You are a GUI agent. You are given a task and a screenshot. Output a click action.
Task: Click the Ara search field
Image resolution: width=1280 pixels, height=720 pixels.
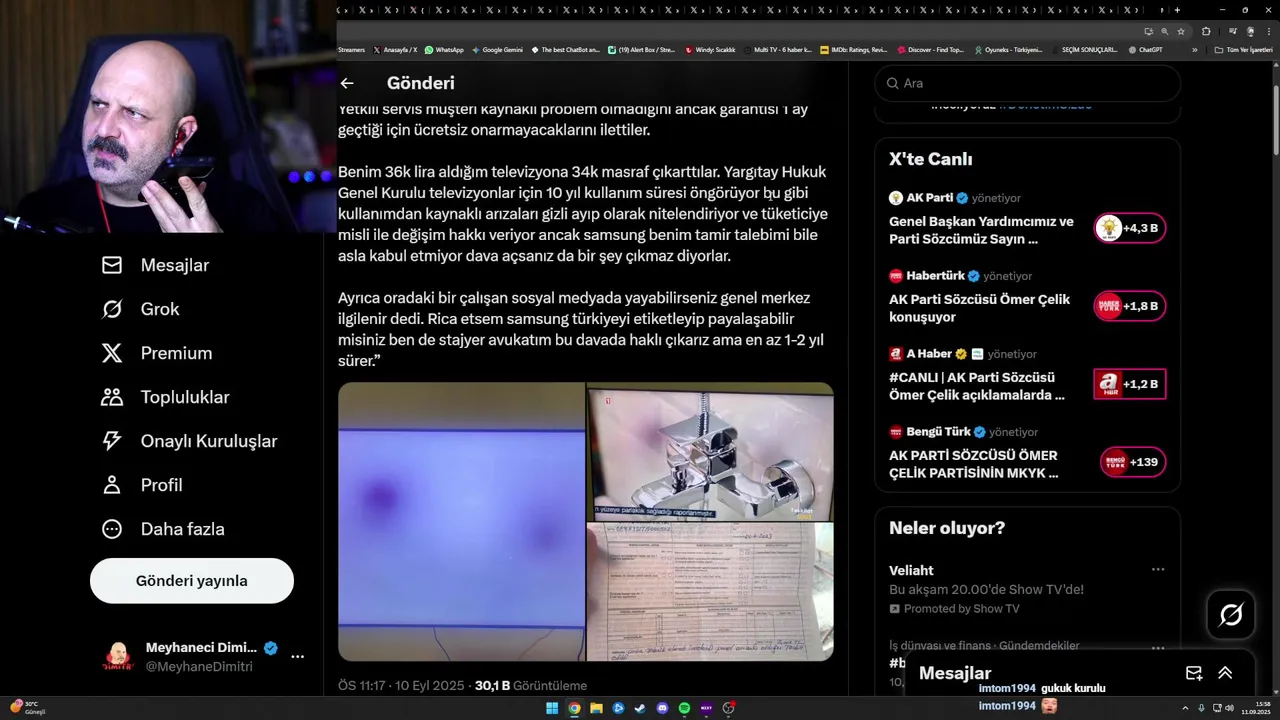tap(1028, 83)
